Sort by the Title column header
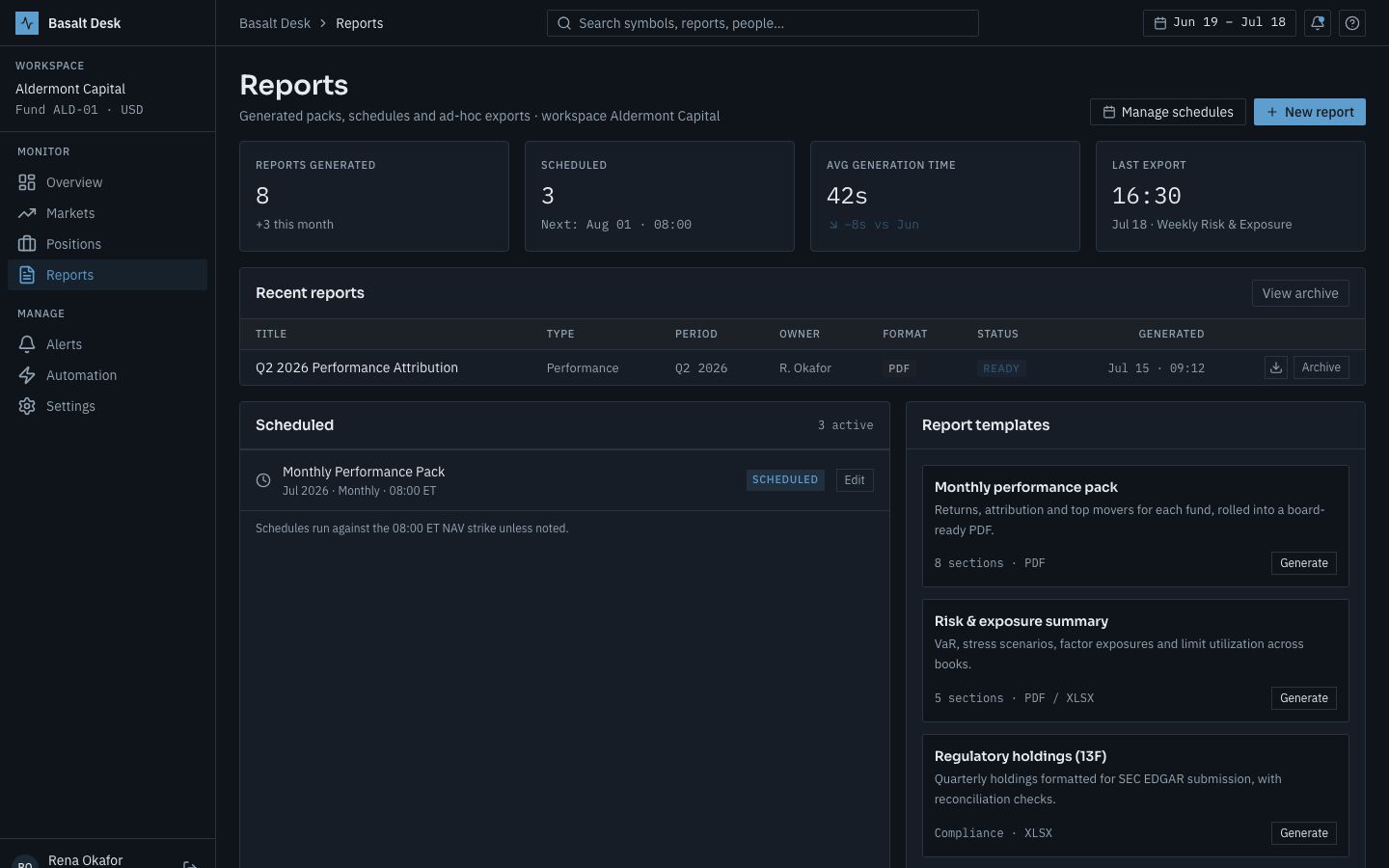Screen dimensions: 1389x868 [x=271, y=334]
